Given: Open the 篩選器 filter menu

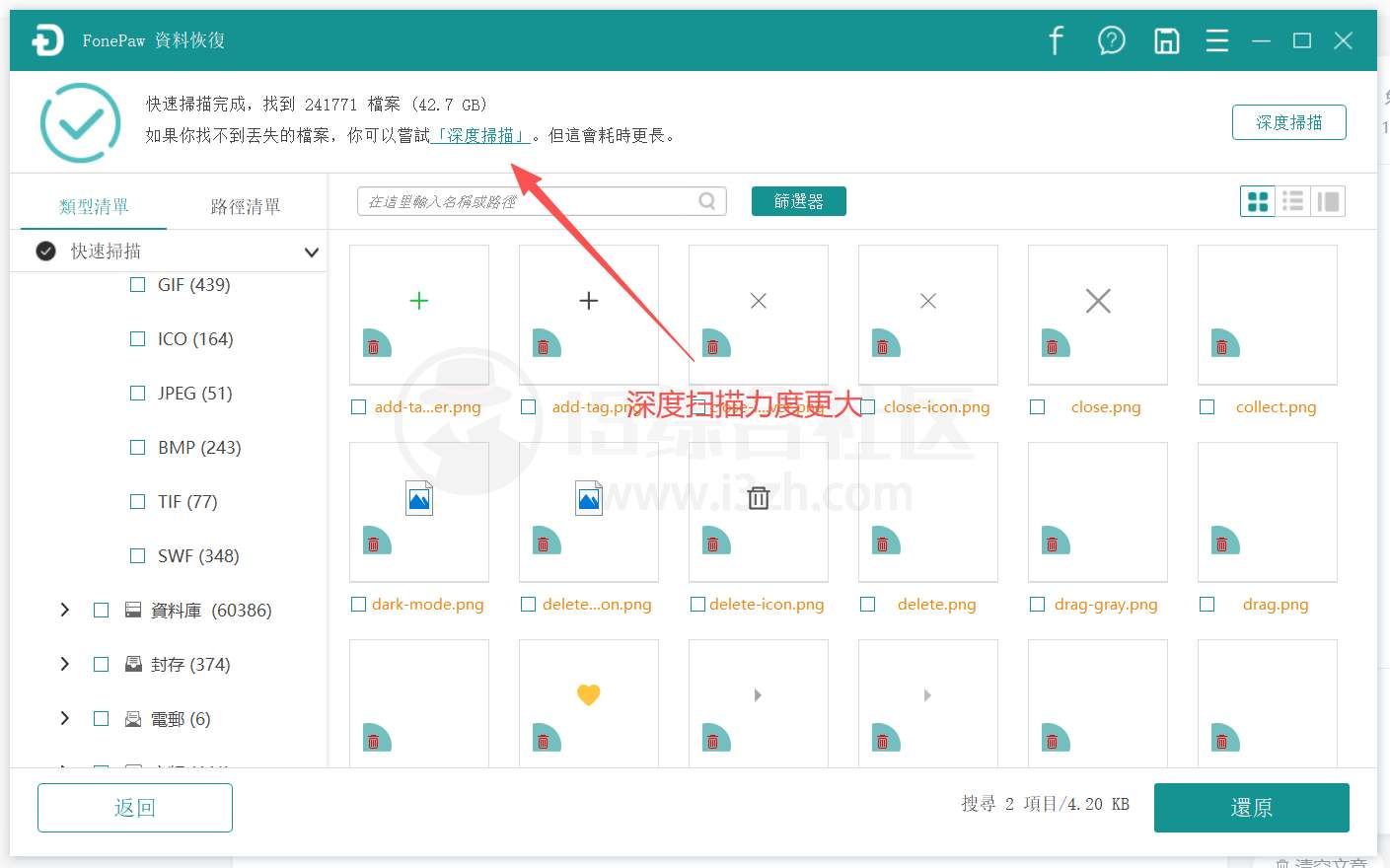Looking at the screenshot, I should tap(799, 200).
